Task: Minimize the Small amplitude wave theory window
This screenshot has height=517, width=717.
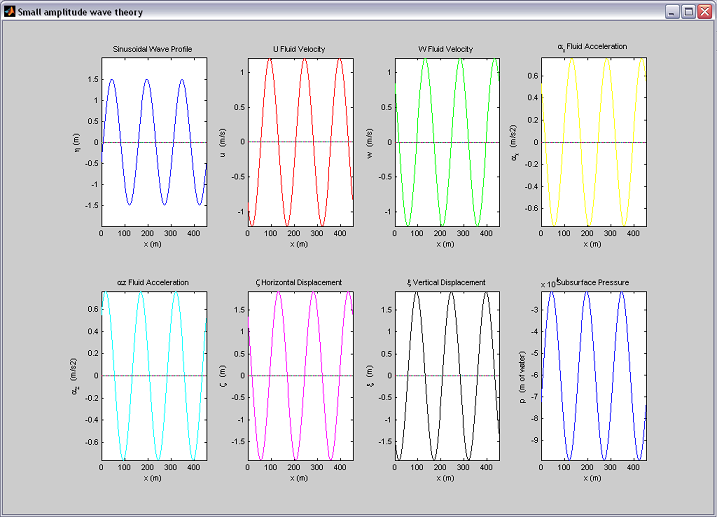Action: coord(674,12)
